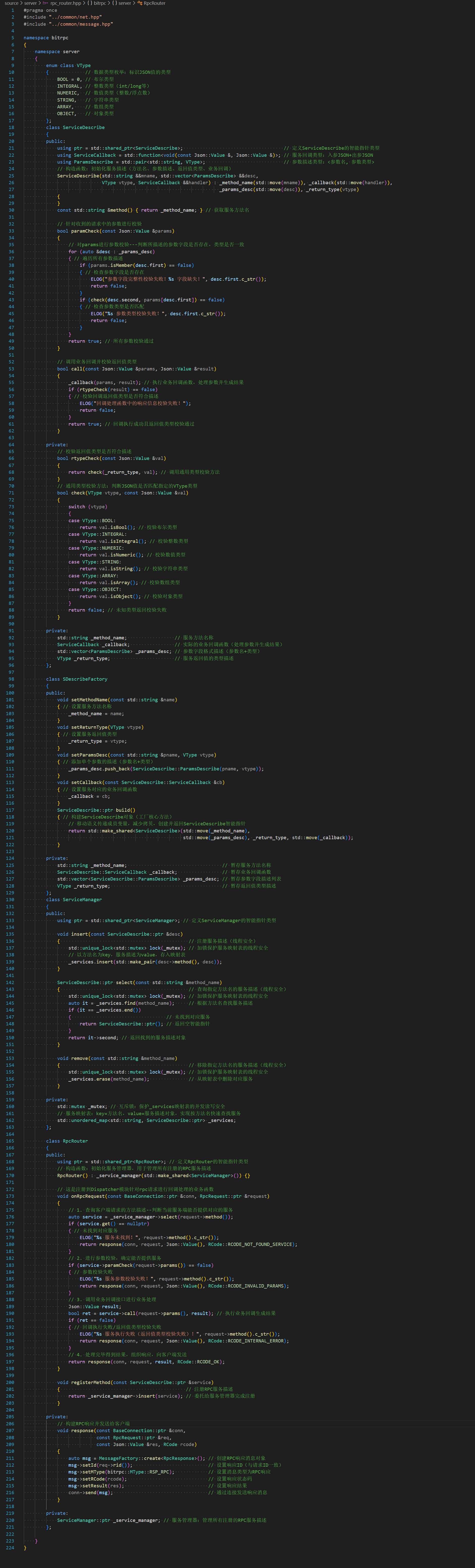Click line number 165 in the gutter
Image resolution: width=475 pixels, height=1568 pixels.
tap(10, 1141)
